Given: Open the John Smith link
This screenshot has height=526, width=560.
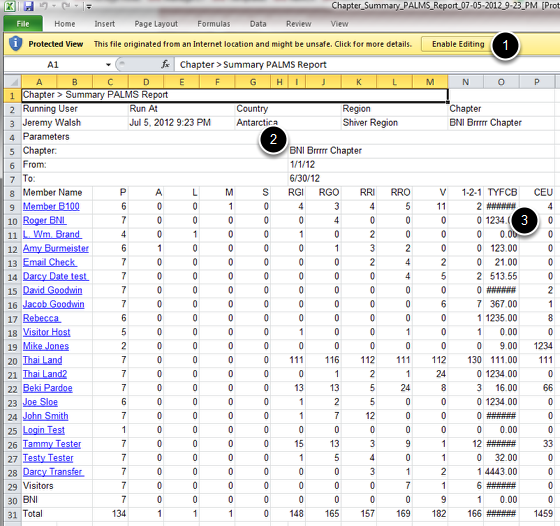Looking at the screenshot, I should pyautogui.click(x=45, y=416).
